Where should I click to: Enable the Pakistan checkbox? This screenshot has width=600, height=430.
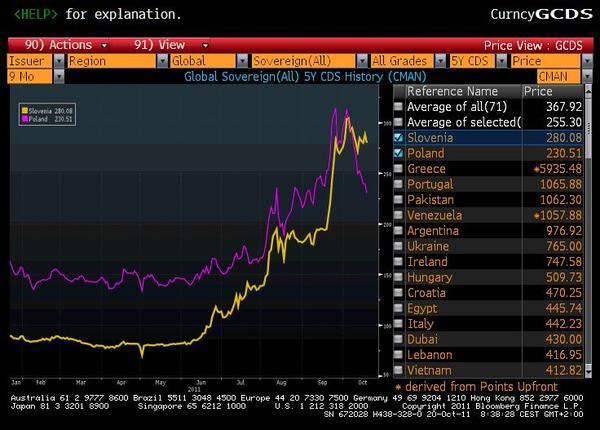tap(398, 199)
